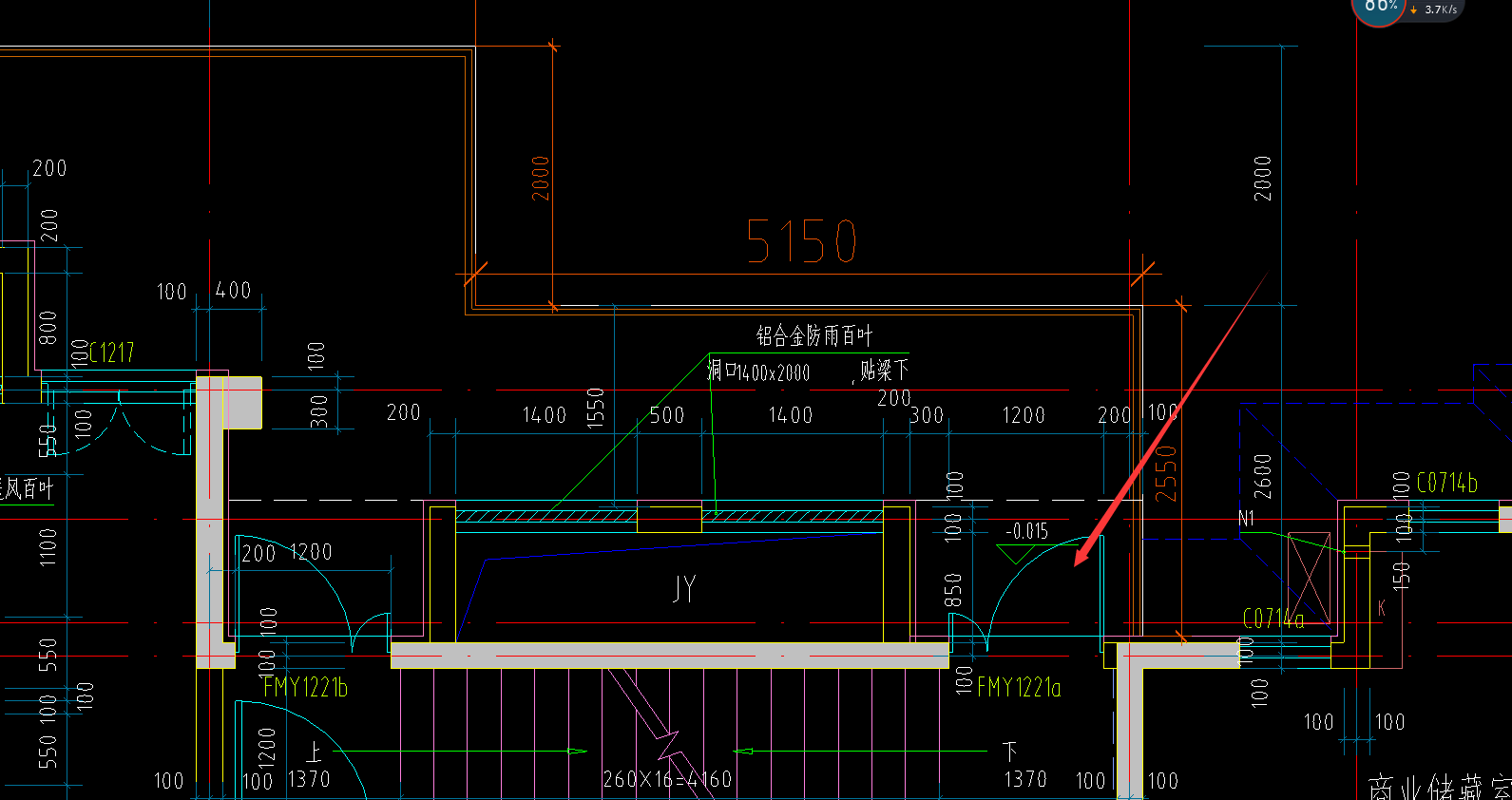1512x800 pixels.
Task: Click the 2600 vertical dimension text
Action: (x=1262, y=477)
